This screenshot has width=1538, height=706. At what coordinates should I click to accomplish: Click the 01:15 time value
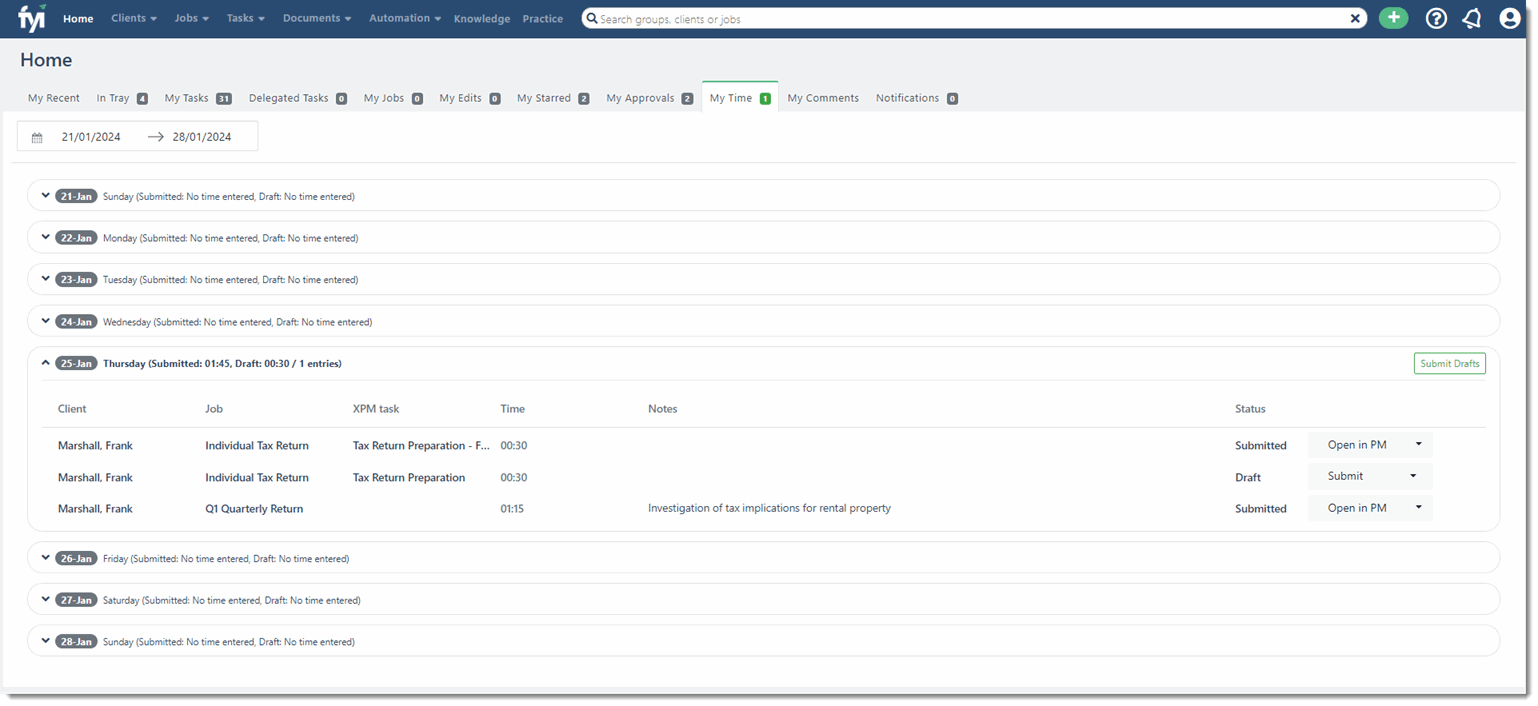coord(512,509)
